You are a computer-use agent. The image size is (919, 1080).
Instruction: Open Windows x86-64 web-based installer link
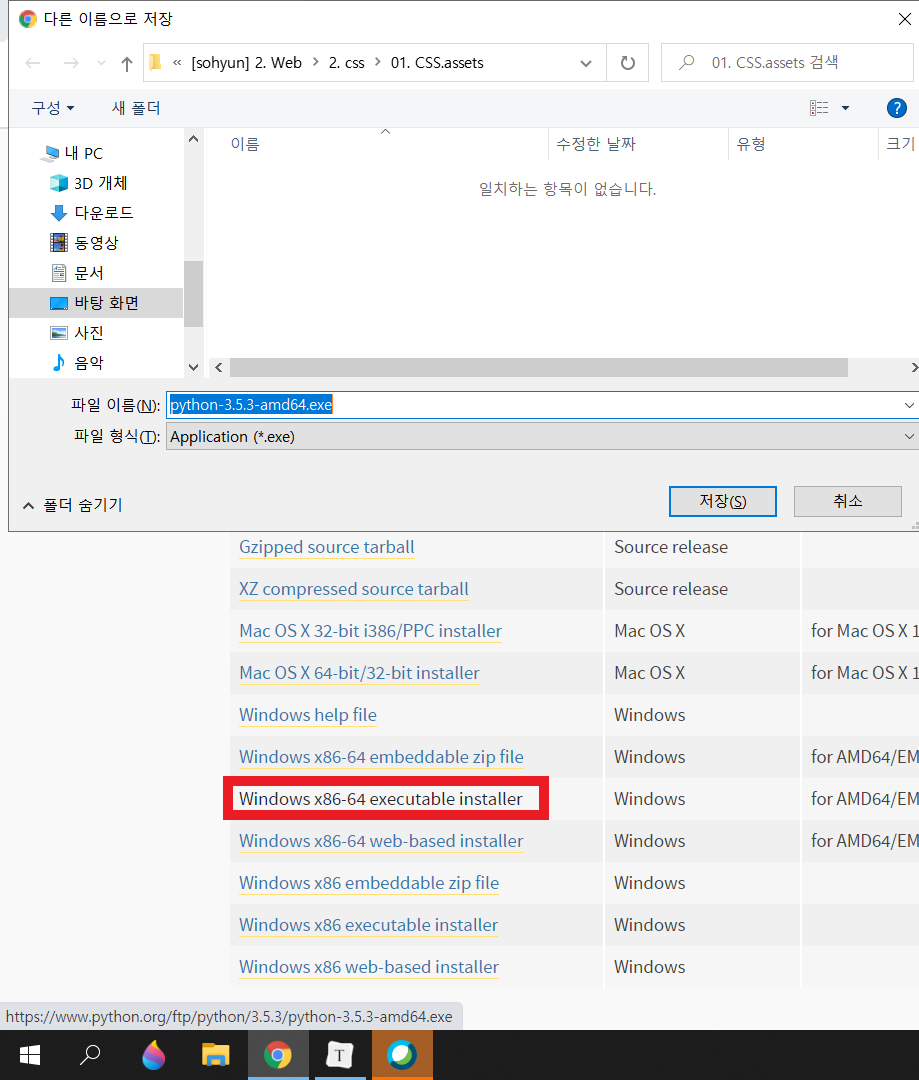(x=381, y=841)
